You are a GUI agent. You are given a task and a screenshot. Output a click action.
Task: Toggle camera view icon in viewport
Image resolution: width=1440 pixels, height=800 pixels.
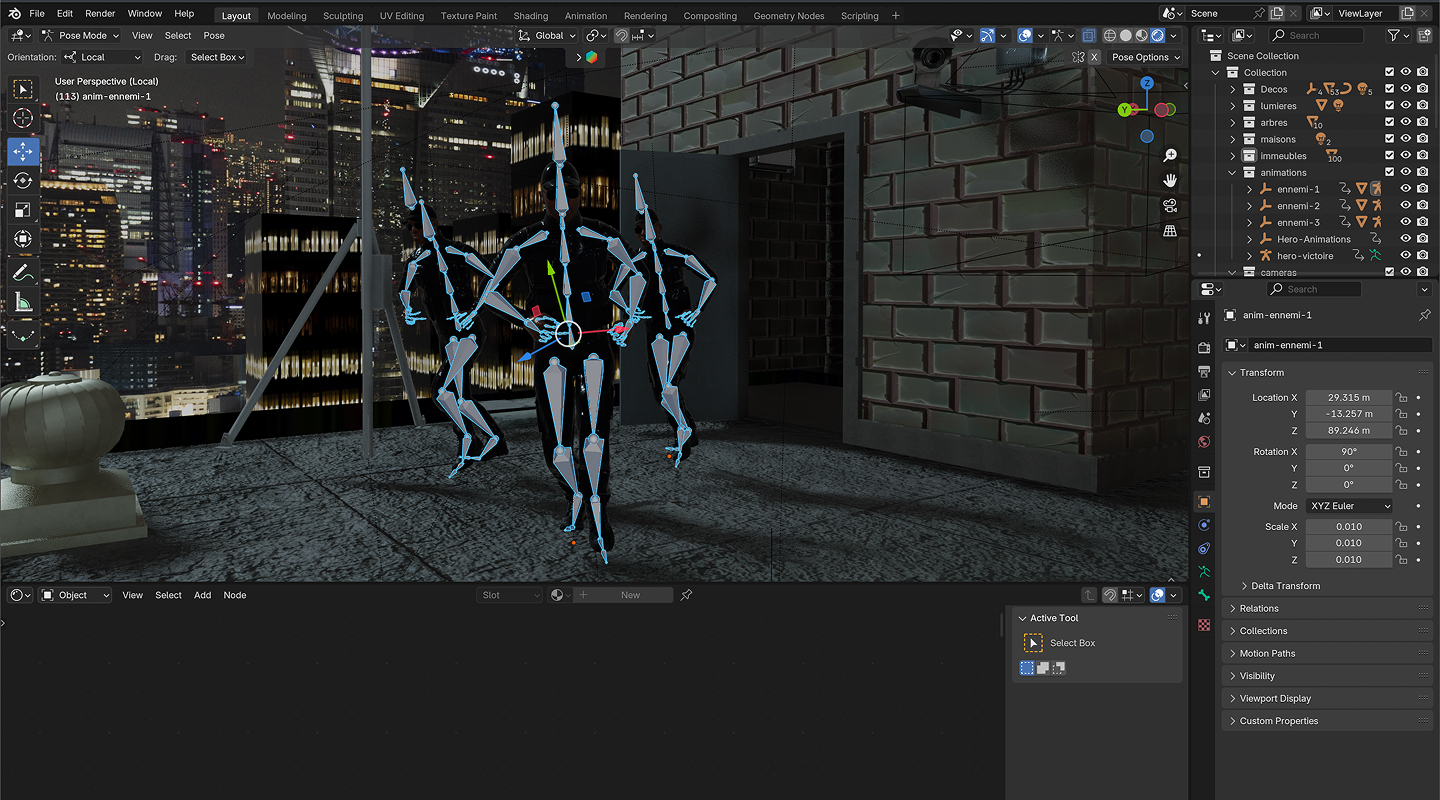pos(1170,206)
